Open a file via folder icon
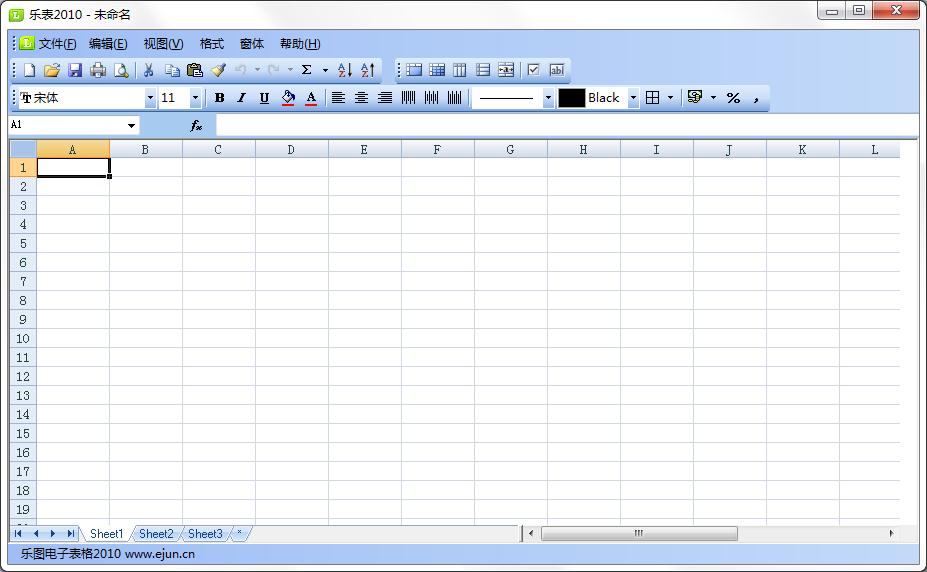The width and height of the screenshot is (927, 572). (52, 70)
